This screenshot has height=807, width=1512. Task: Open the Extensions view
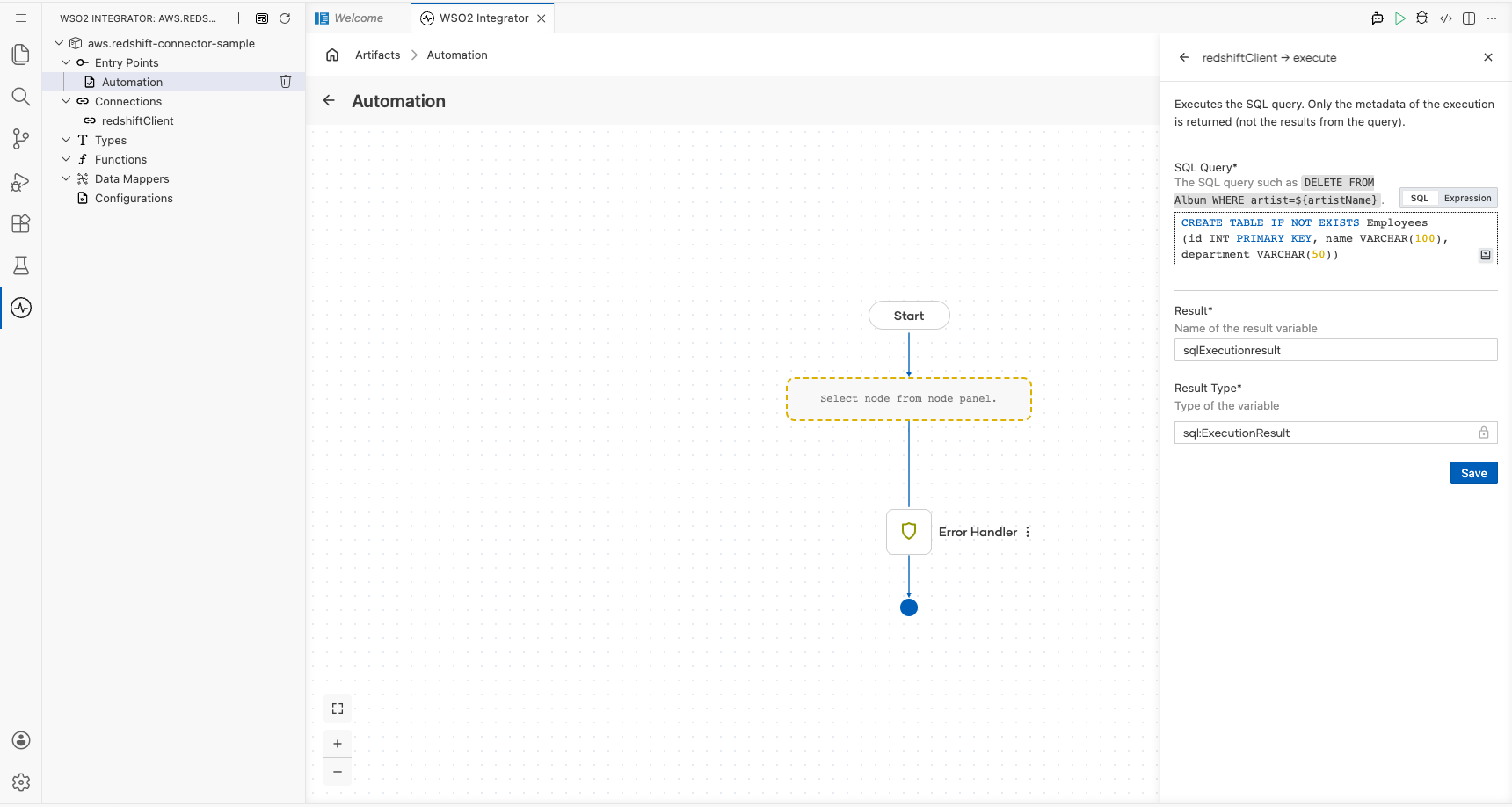pos(21,223)
